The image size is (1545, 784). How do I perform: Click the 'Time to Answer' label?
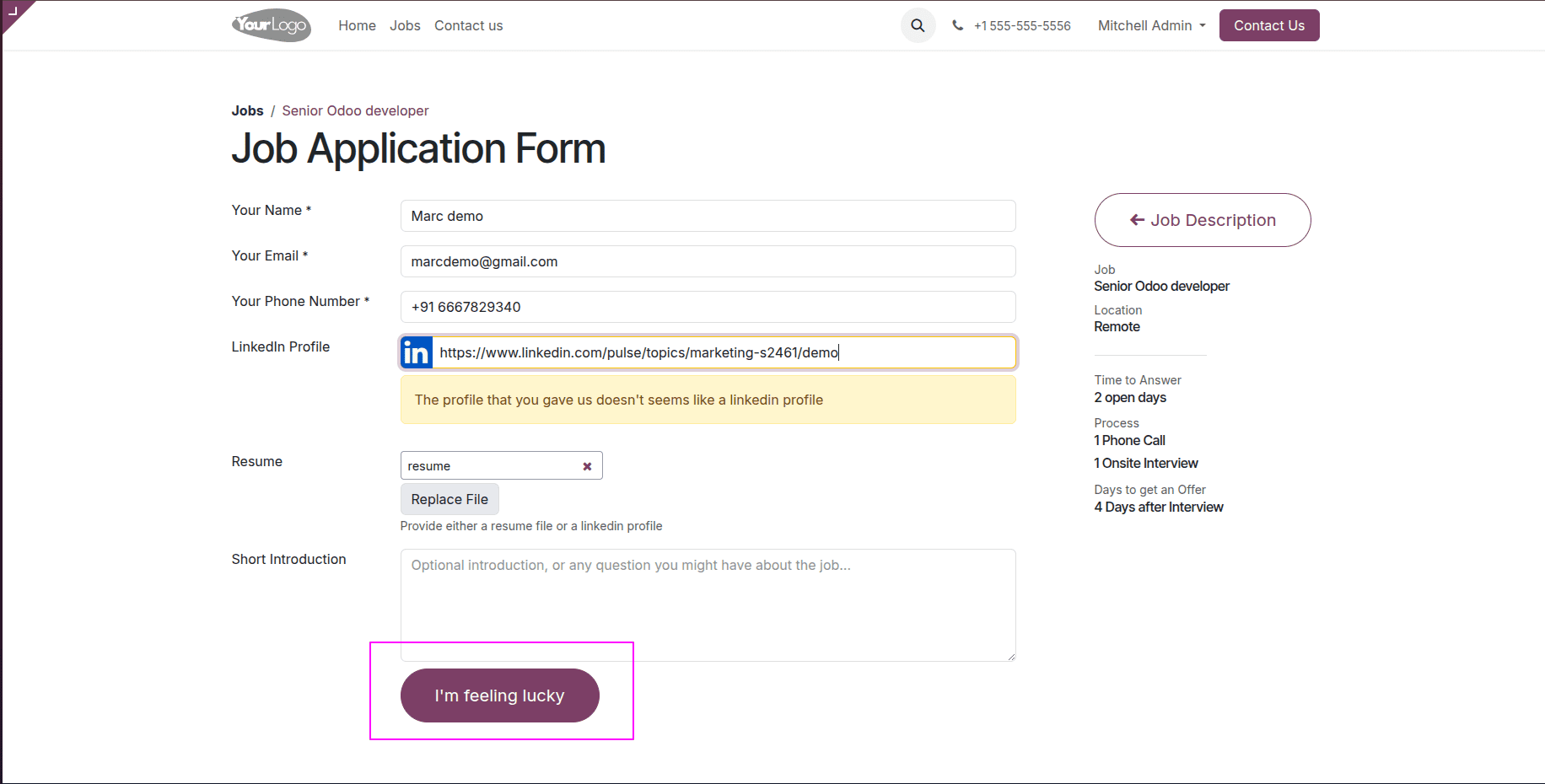[x=1138, y=380]
